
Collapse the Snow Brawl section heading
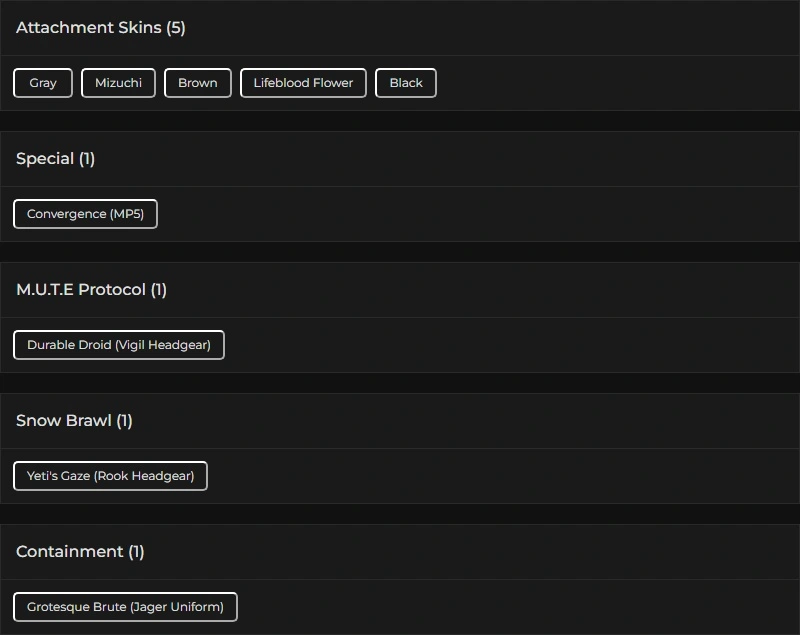point(63,421)
